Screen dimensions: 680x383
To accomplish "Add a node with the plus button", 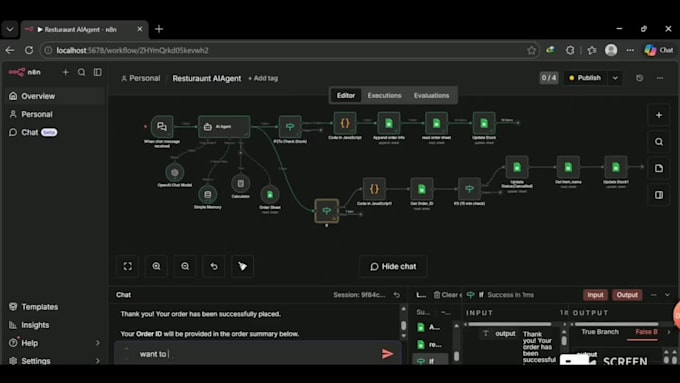I will pyautogui.click(x=659, y=115).
